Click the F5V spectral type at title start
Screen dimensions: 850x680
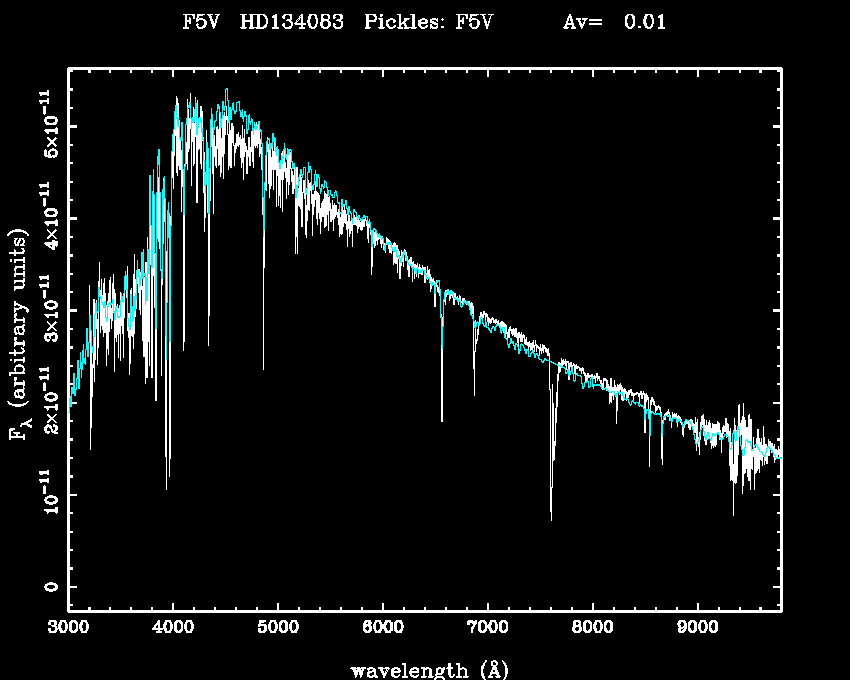pyautogui.click(x=201, y=23)
